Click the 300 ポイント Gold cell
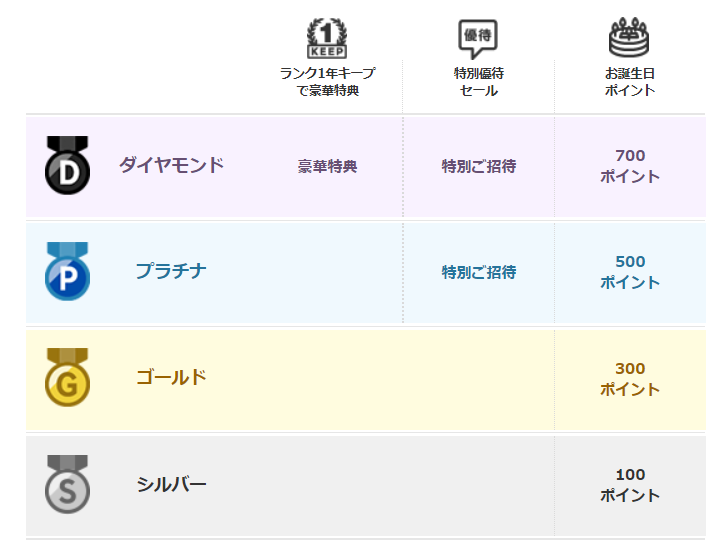The height and width of the screenshot is (551, 725). [x=630, y=379]
